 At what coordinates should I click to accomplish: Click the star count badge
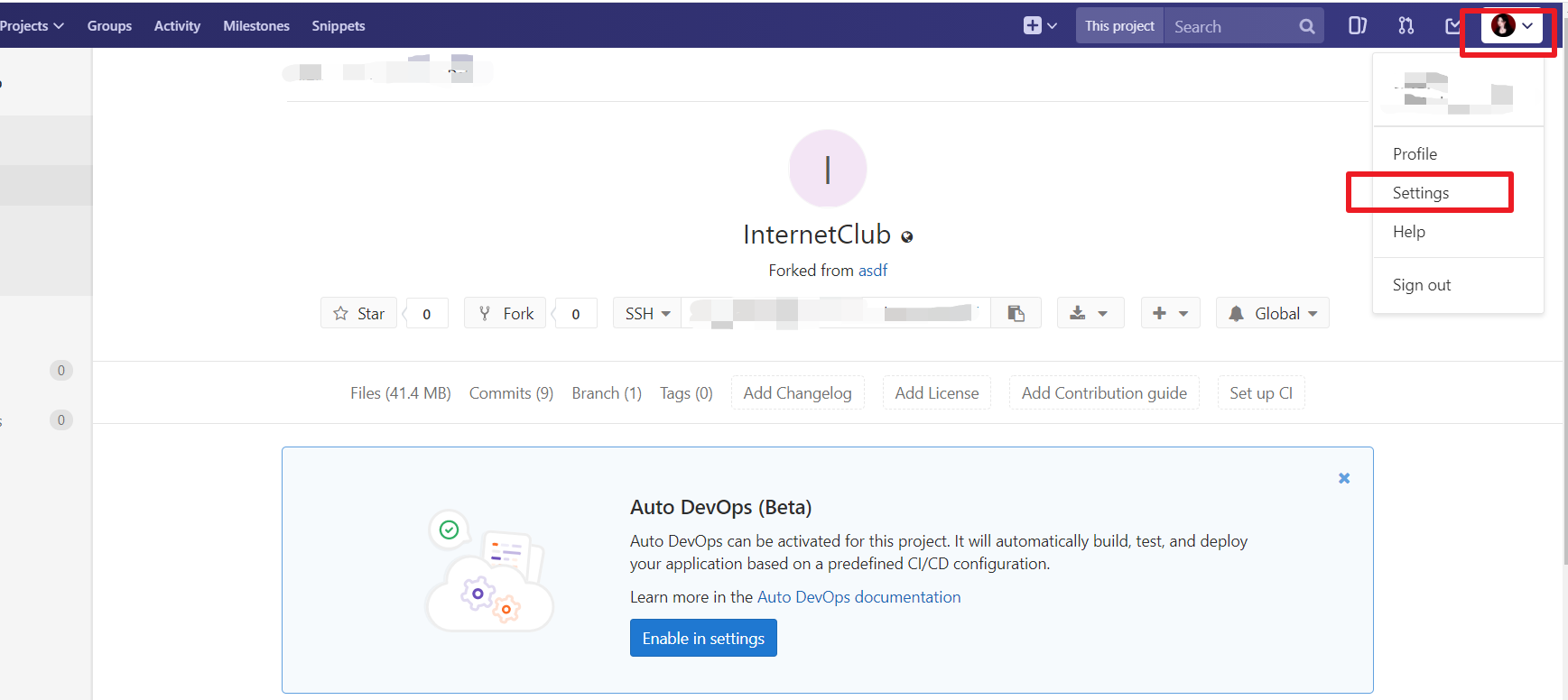click(x=427, y=314)
